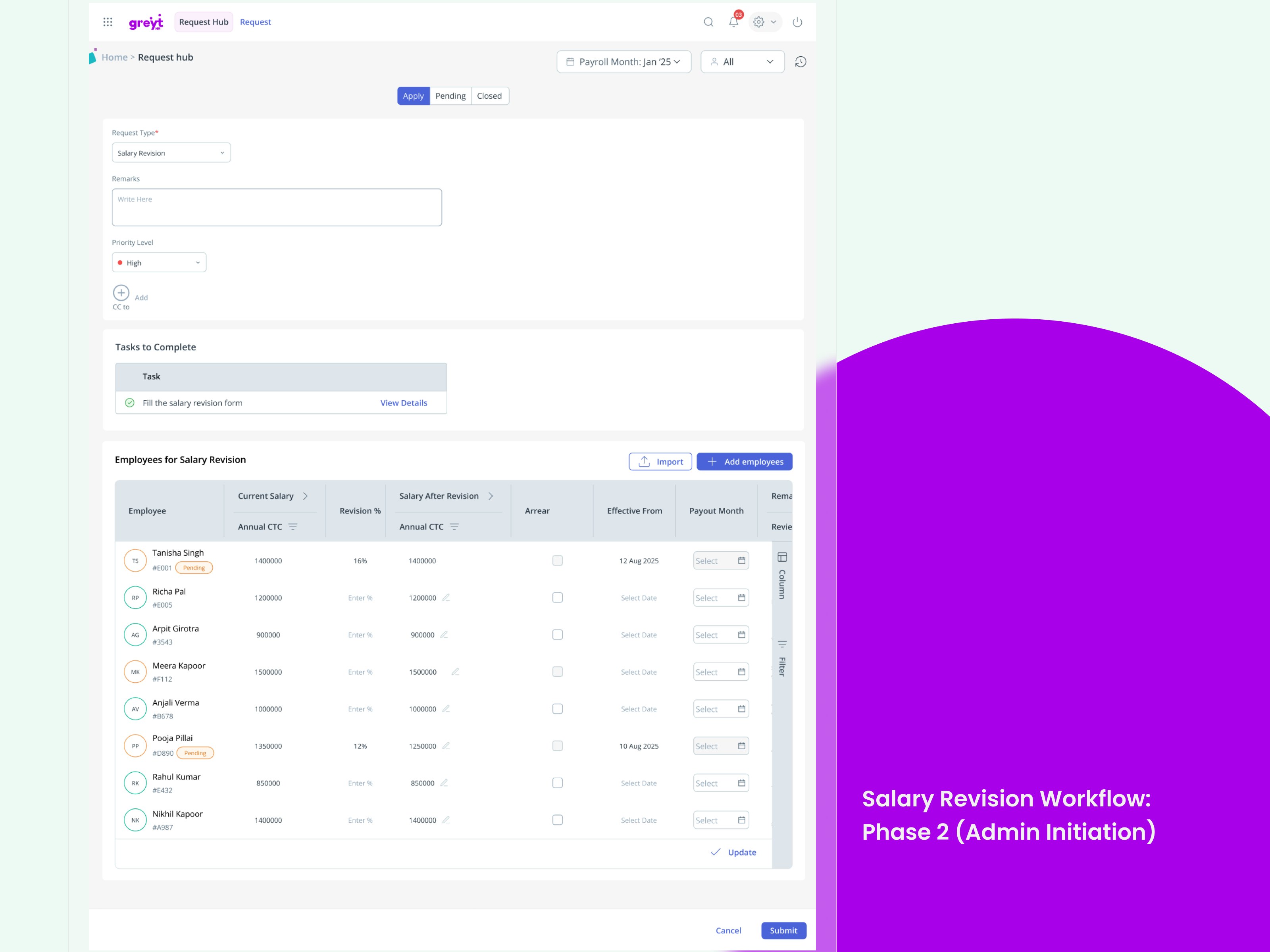1270x952 pixels.
Task: Open Payroll Month Jan '25 dropdown
Action: pyautogui.click(x=623, y=62)
